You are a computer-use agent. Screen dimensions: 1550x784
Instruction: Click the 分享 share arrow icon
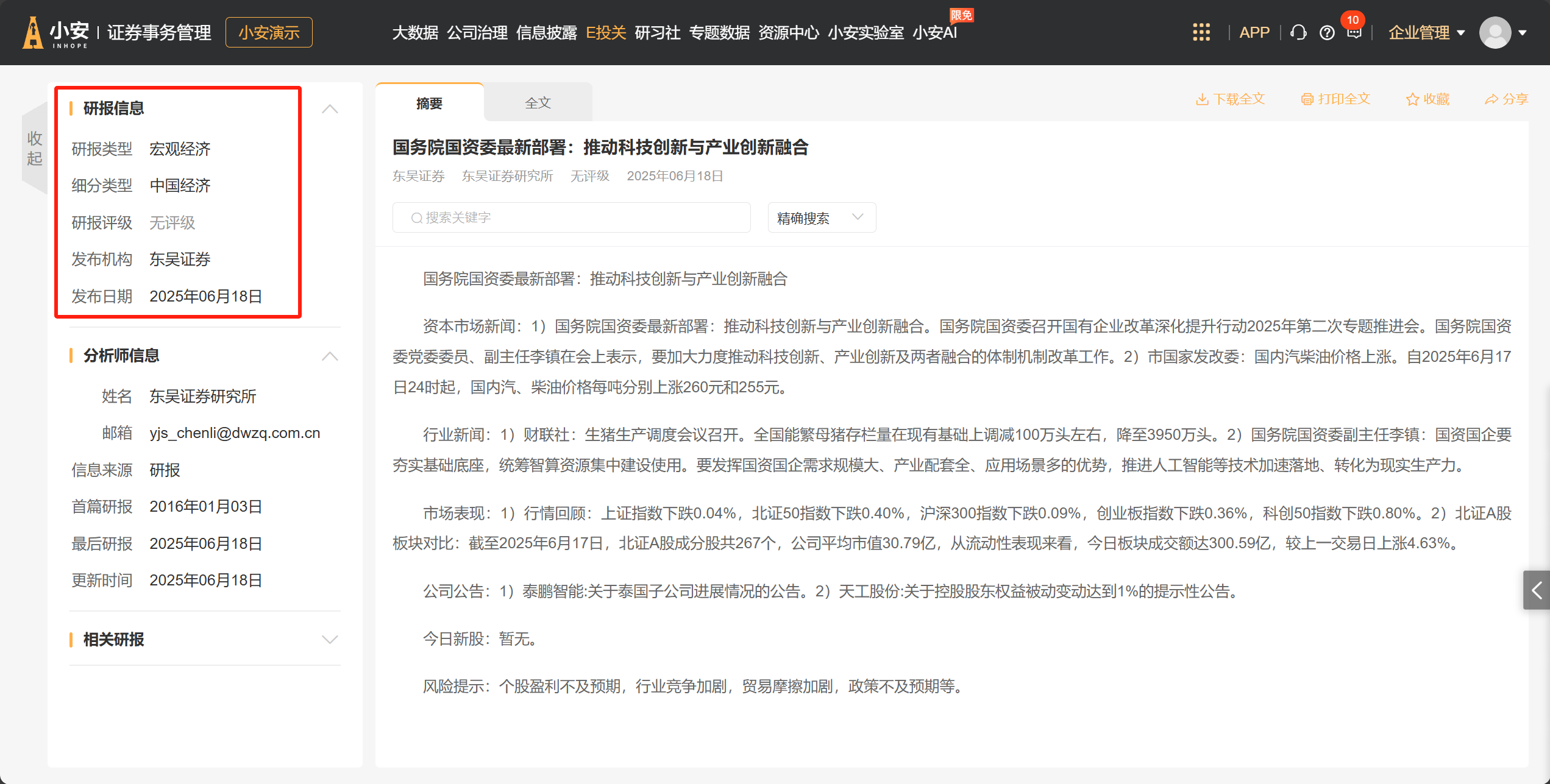coord(1491,99)
